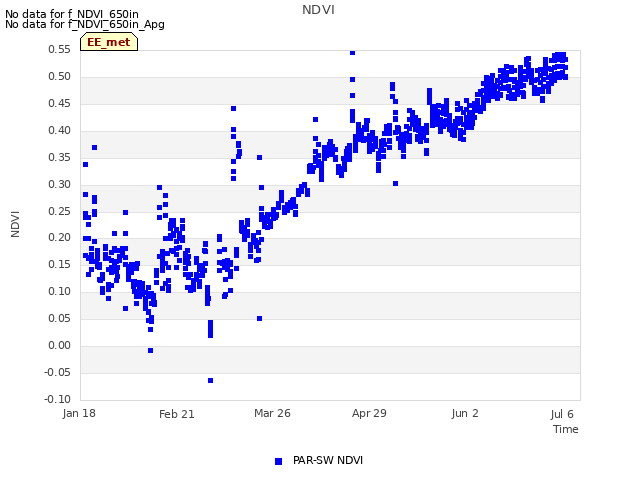Click the -0.10 y-axis tick label
640x480 pixels.
58,399
